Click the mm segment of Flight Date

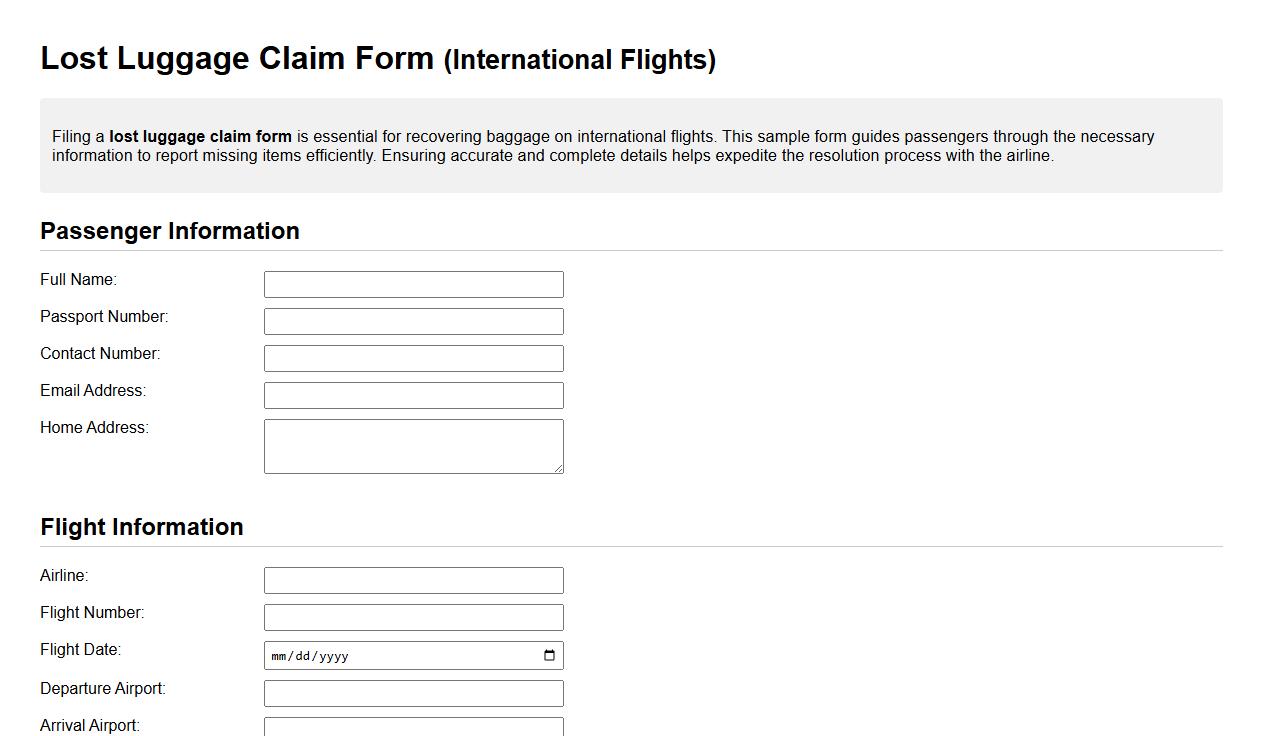(277, 656)
